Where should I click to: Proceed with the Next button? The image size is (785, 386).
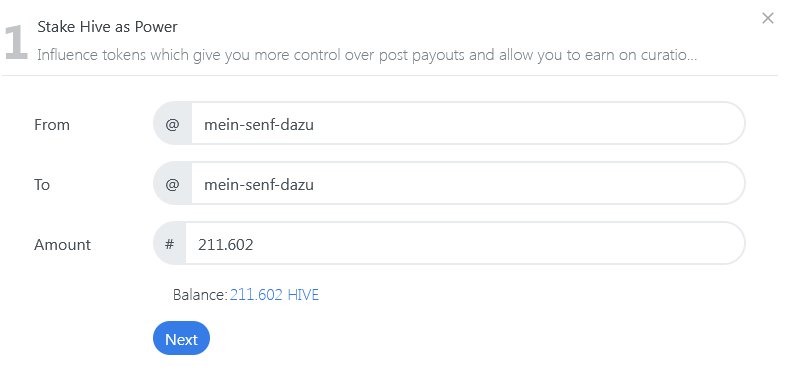coord(181,338)
